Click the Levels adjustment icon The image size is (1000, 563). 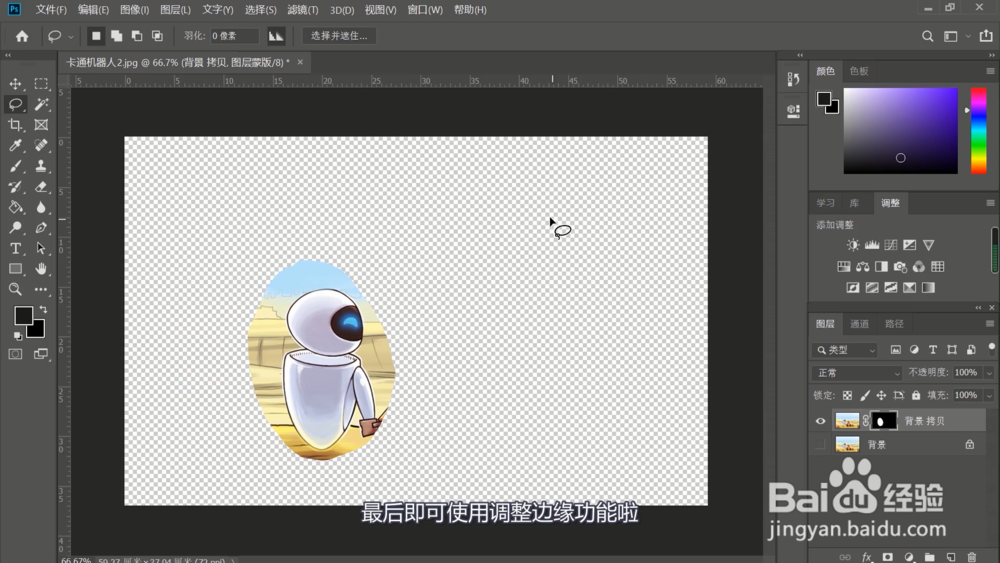tap(872, 245)
